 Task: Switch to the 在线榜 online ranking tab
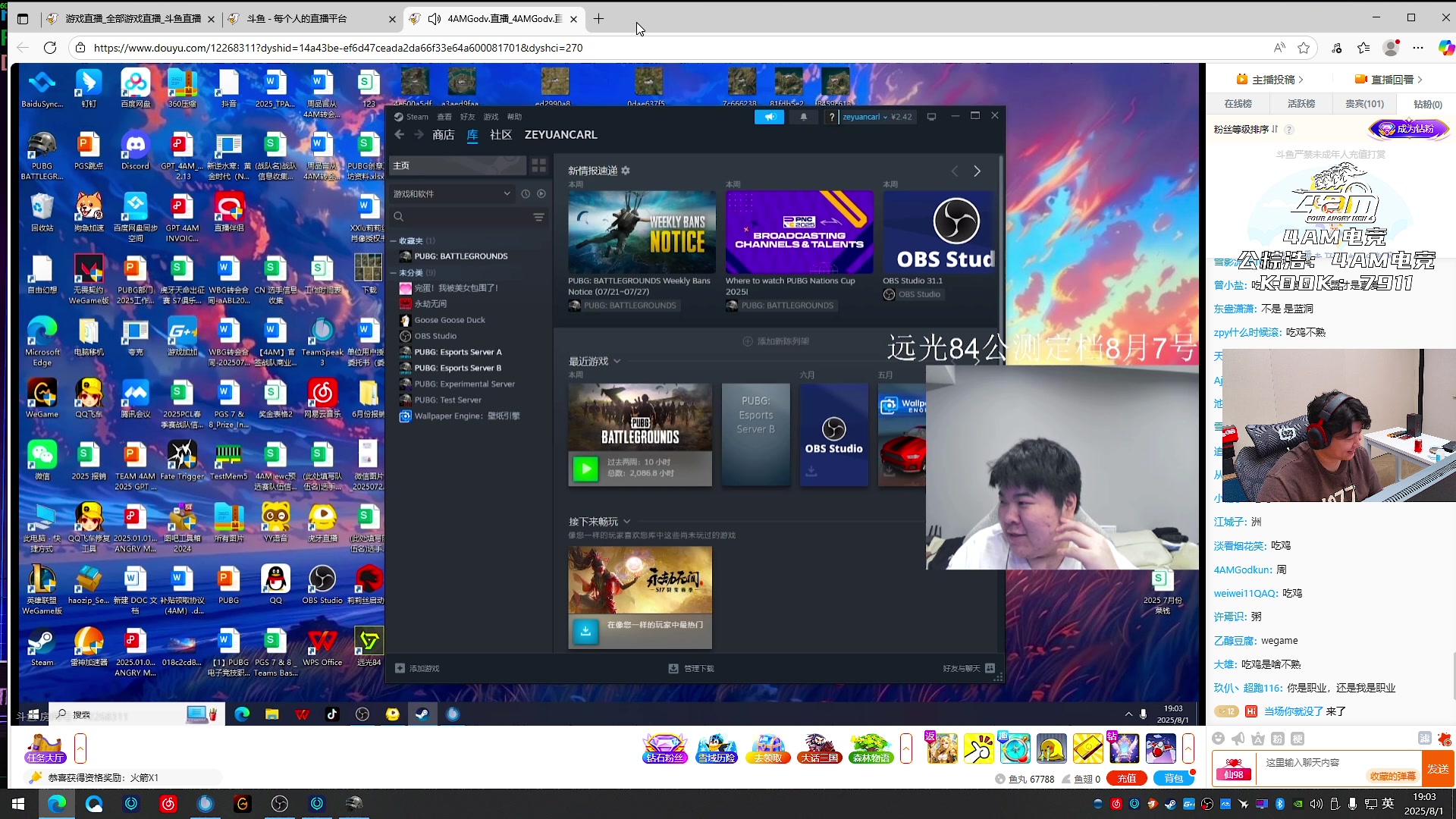click(1238, 104)
